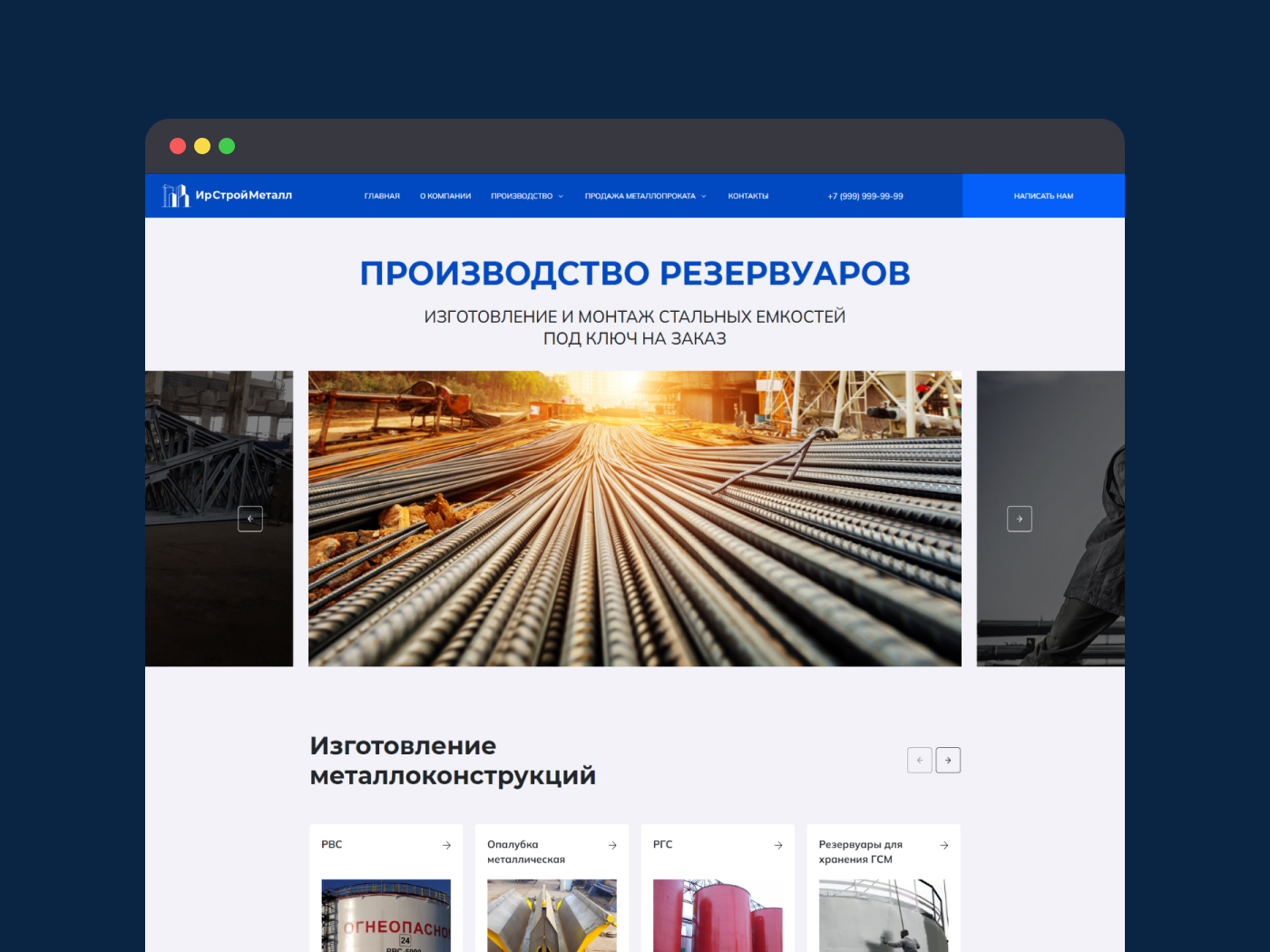Click phone number +7 (999) 999-99-99
1270x952 pixels.
click(865, 196)
